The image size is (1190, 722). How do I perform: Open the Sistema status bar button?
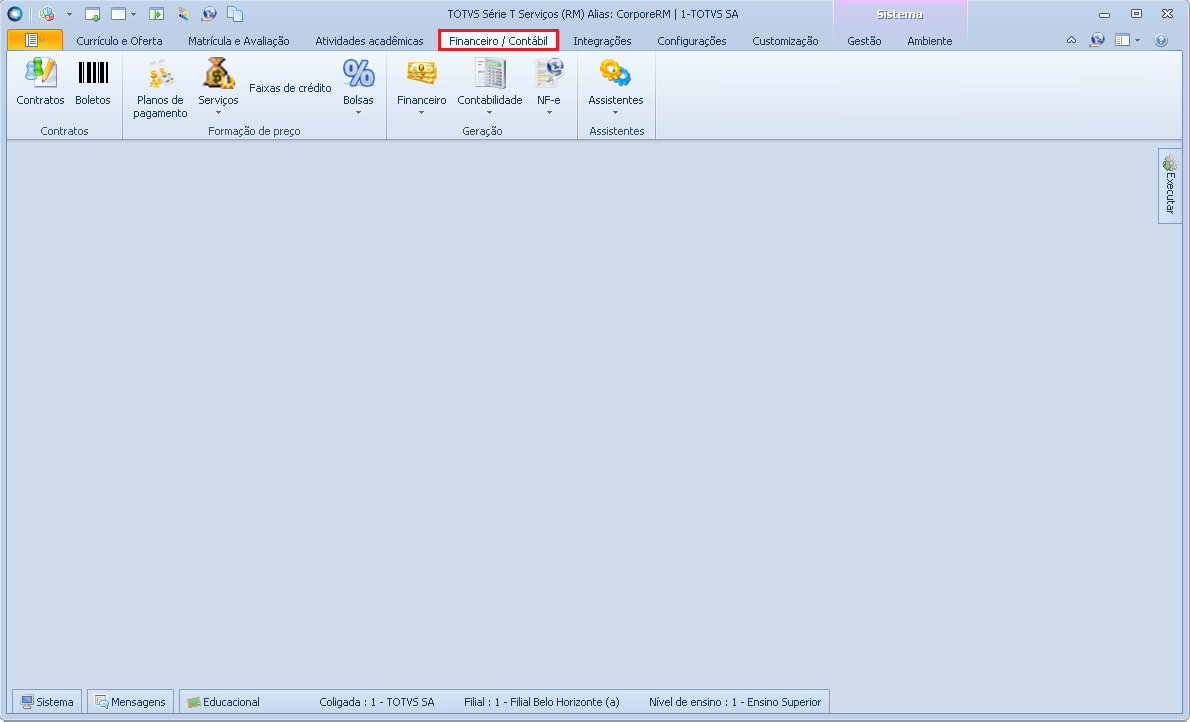coord(47,702)
